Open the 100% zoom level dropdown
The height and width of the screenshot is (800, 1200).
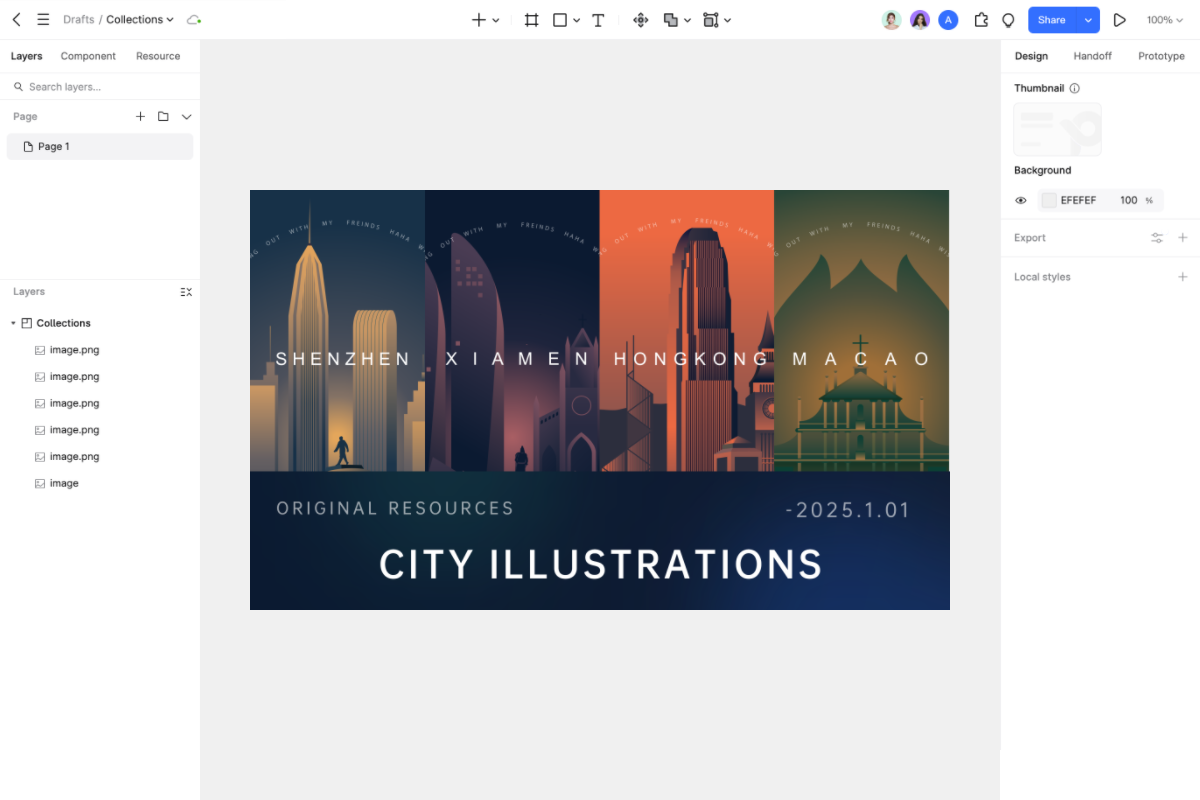click(1164, 20)
